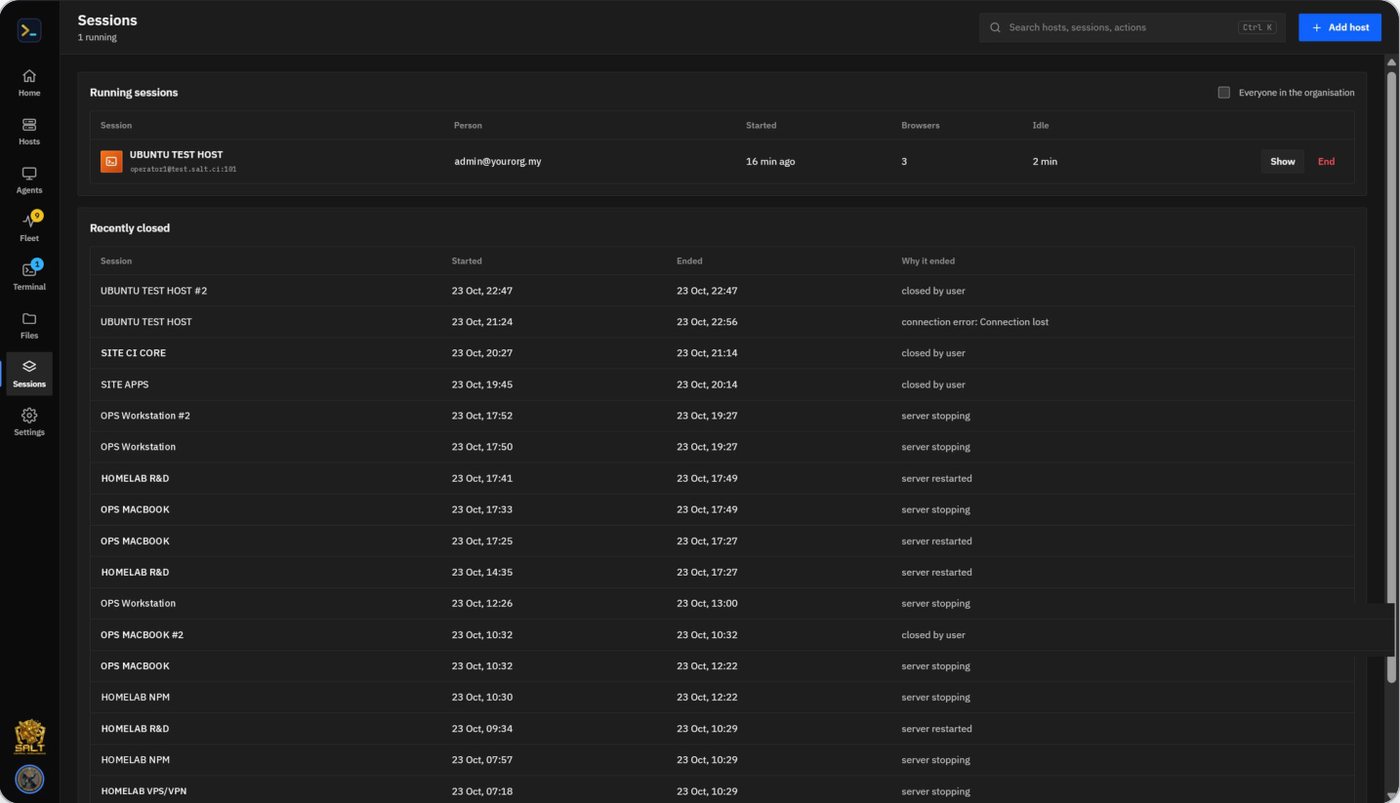Open the Terminal sidebar item
1400x803 pixels.
(29, 277)
